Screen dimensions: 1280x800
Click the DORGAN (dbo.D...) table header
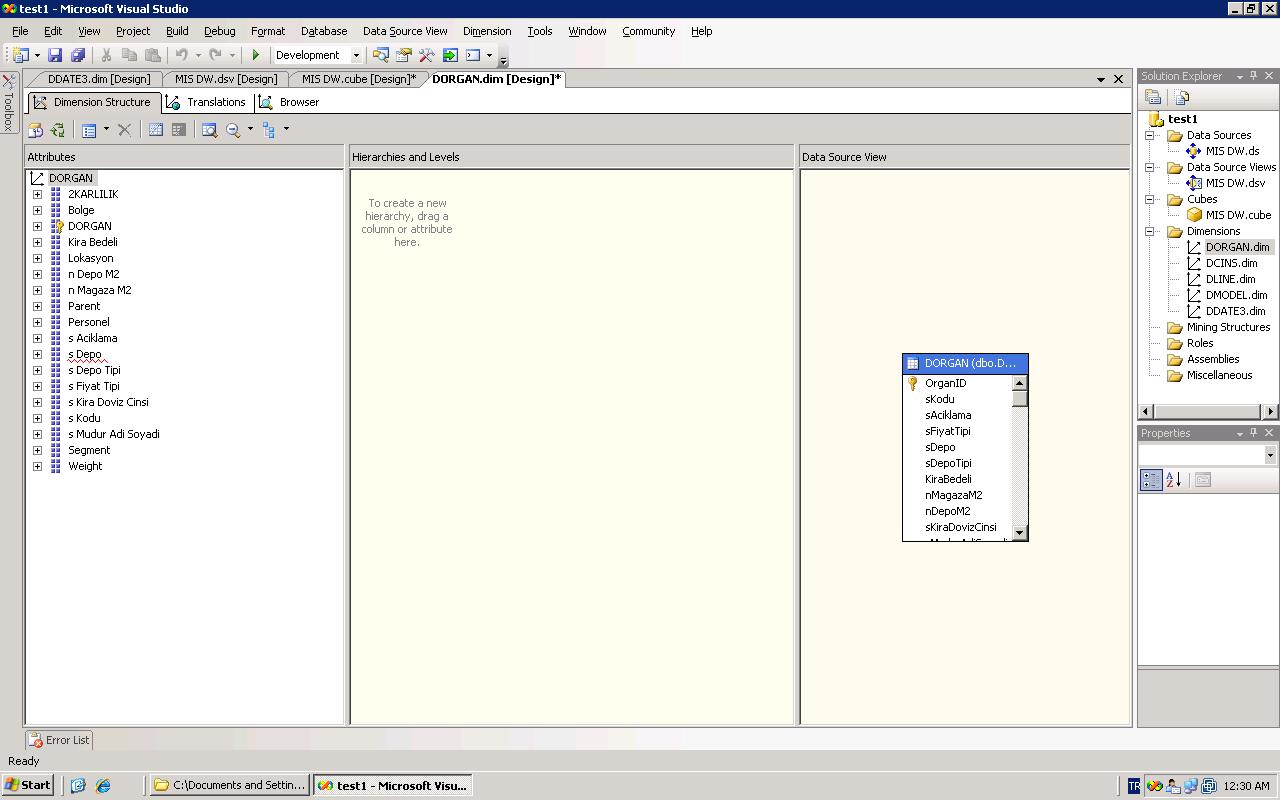coord(965,363)
